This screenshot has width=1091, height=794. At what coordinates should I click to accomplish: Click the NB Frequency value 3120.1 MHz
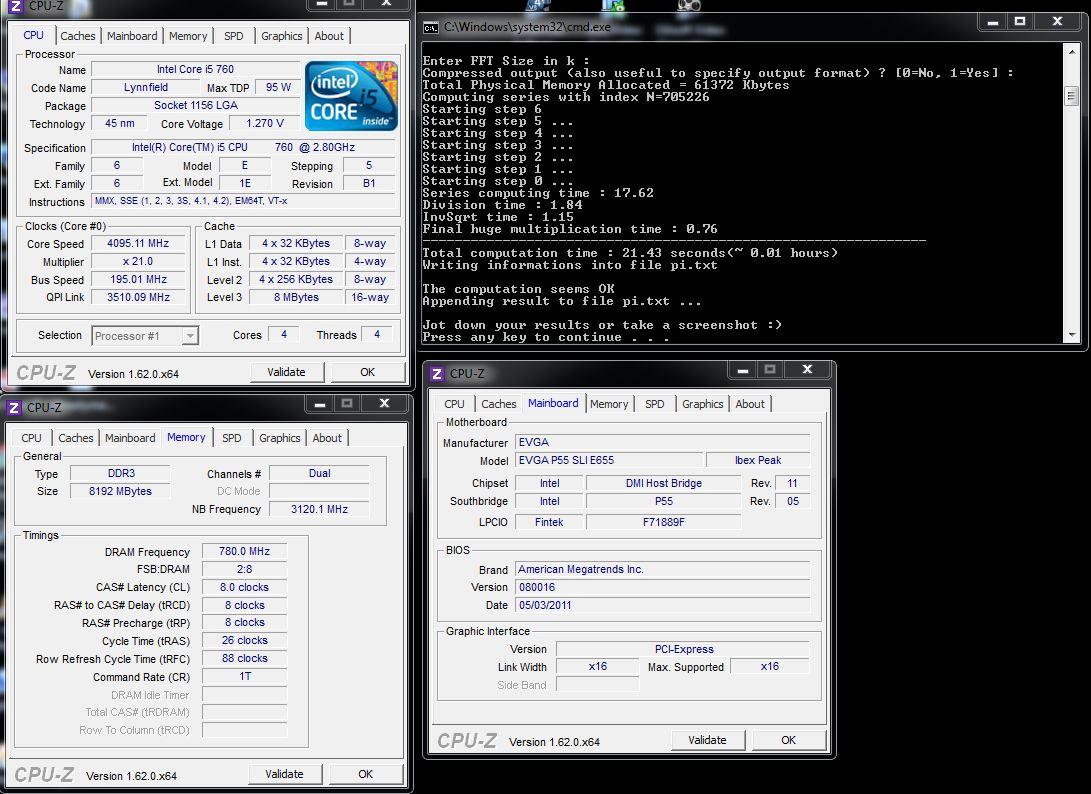(x=319, y=509)
